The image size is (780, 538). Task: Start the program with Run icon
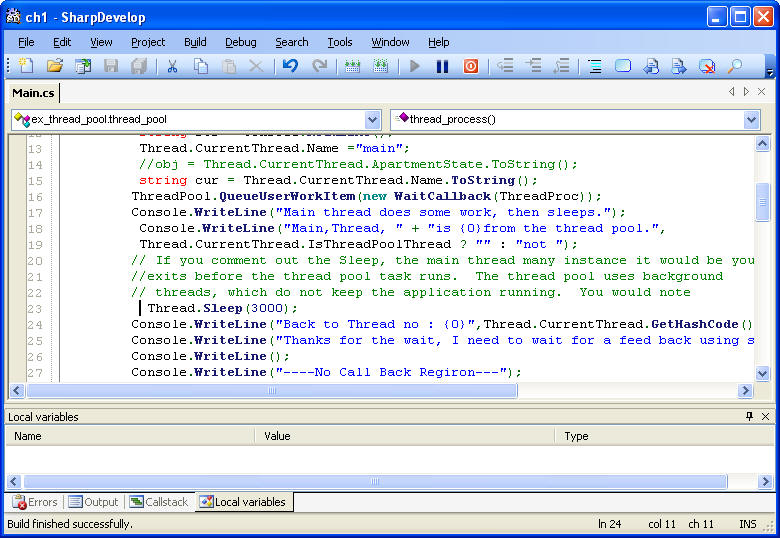415,66
